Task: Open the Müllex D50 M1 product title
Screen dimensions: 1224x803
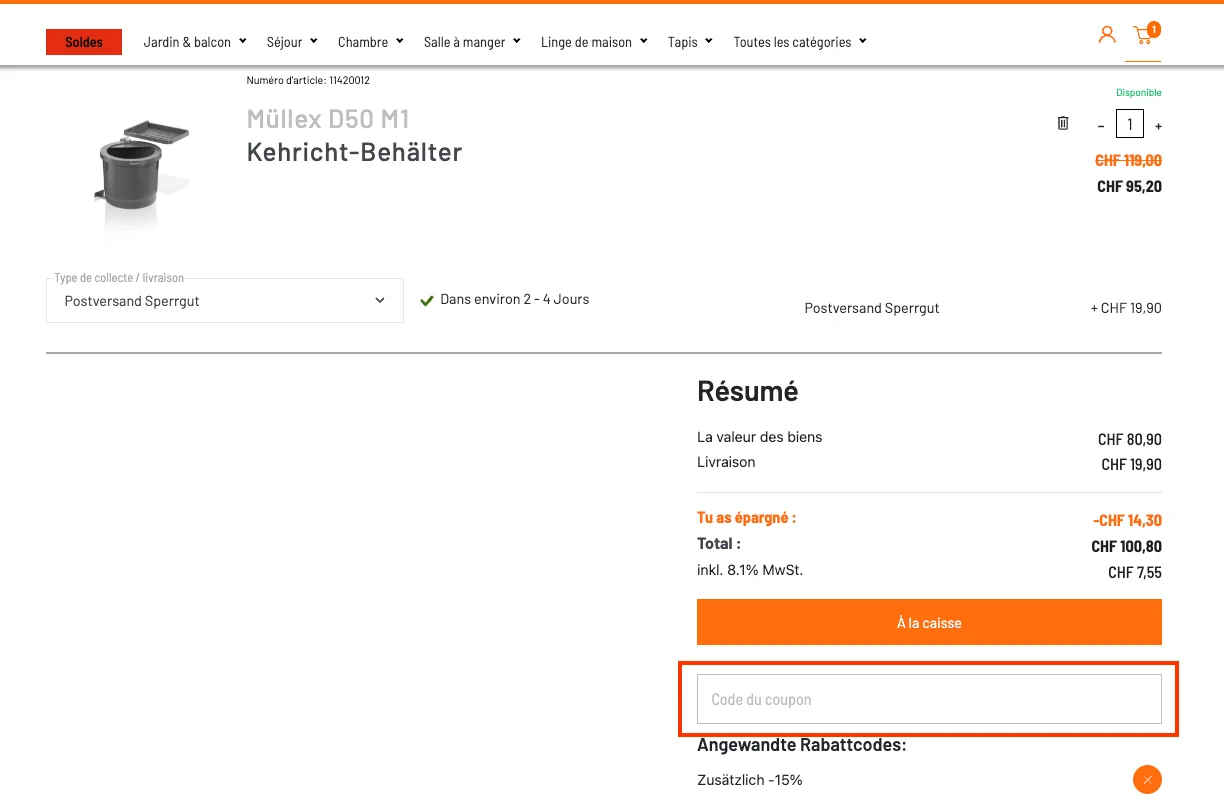Action: [328, 119]
